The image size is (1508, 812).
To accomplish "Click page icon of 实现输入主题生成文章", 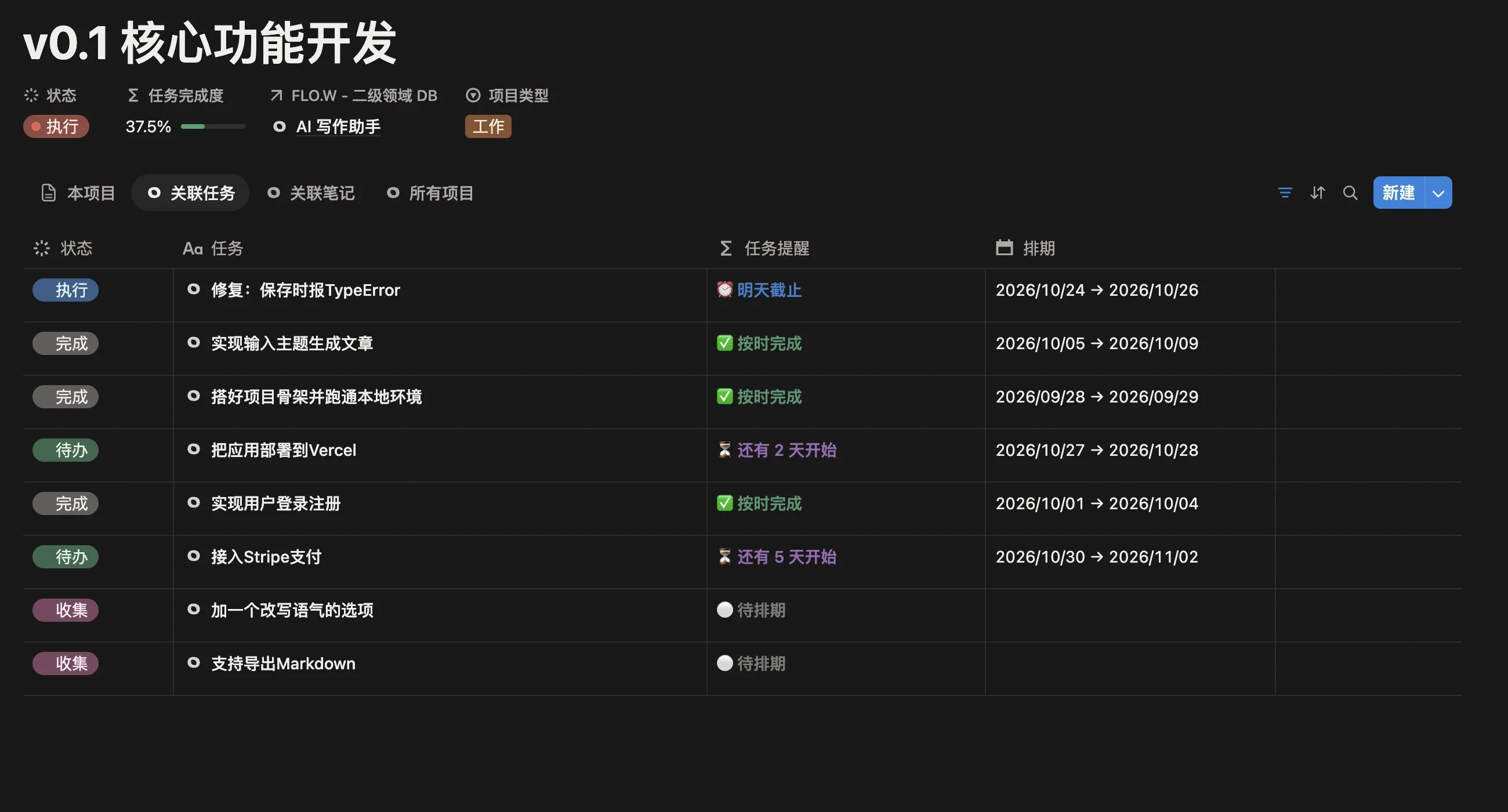I will click(193, 342).
